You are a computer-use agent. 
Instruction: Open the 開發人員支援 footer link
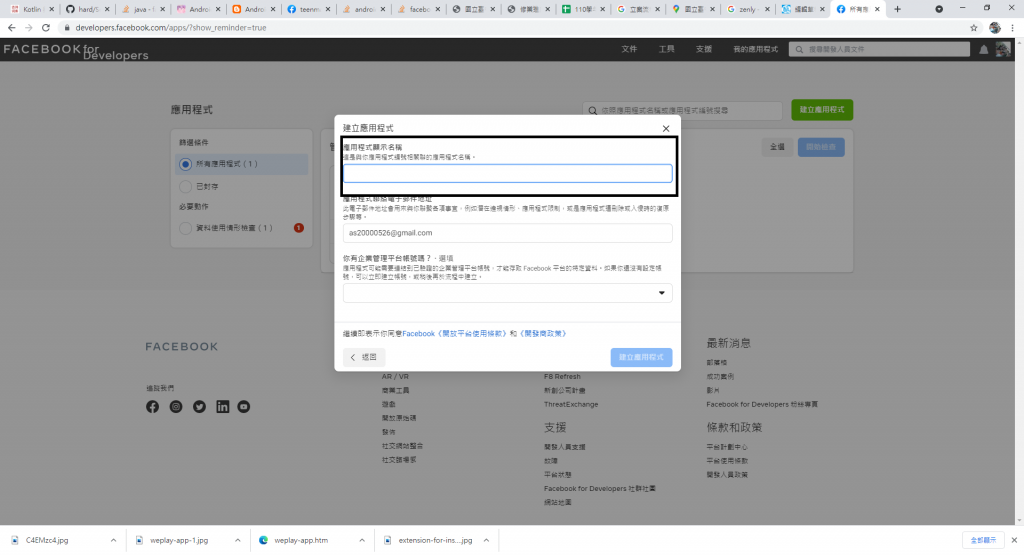pos(564,447)
